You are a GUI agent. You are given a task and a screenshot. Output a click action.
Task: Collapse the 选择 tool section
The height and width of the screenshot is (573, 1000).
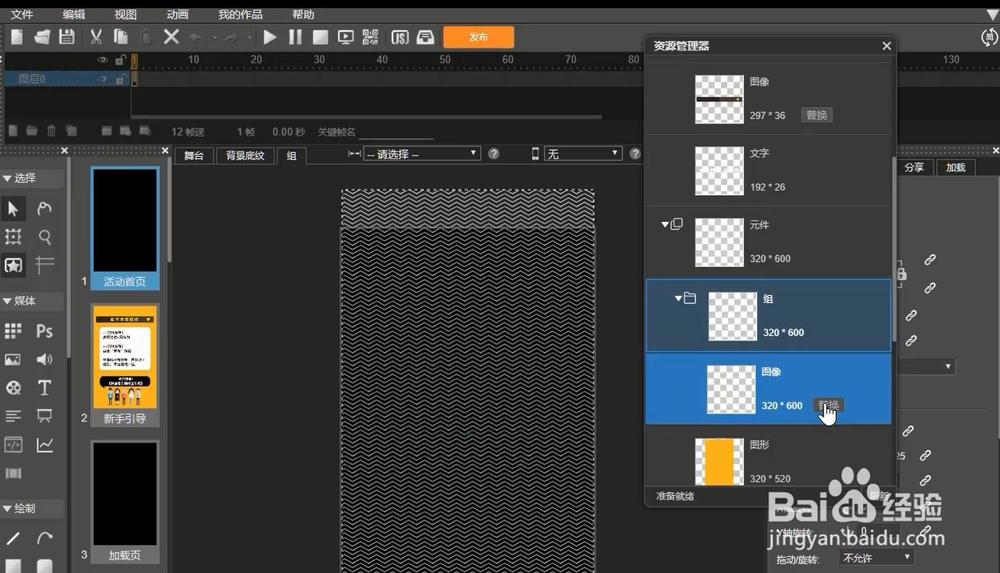pyautogui.click(x=7, y=178)
